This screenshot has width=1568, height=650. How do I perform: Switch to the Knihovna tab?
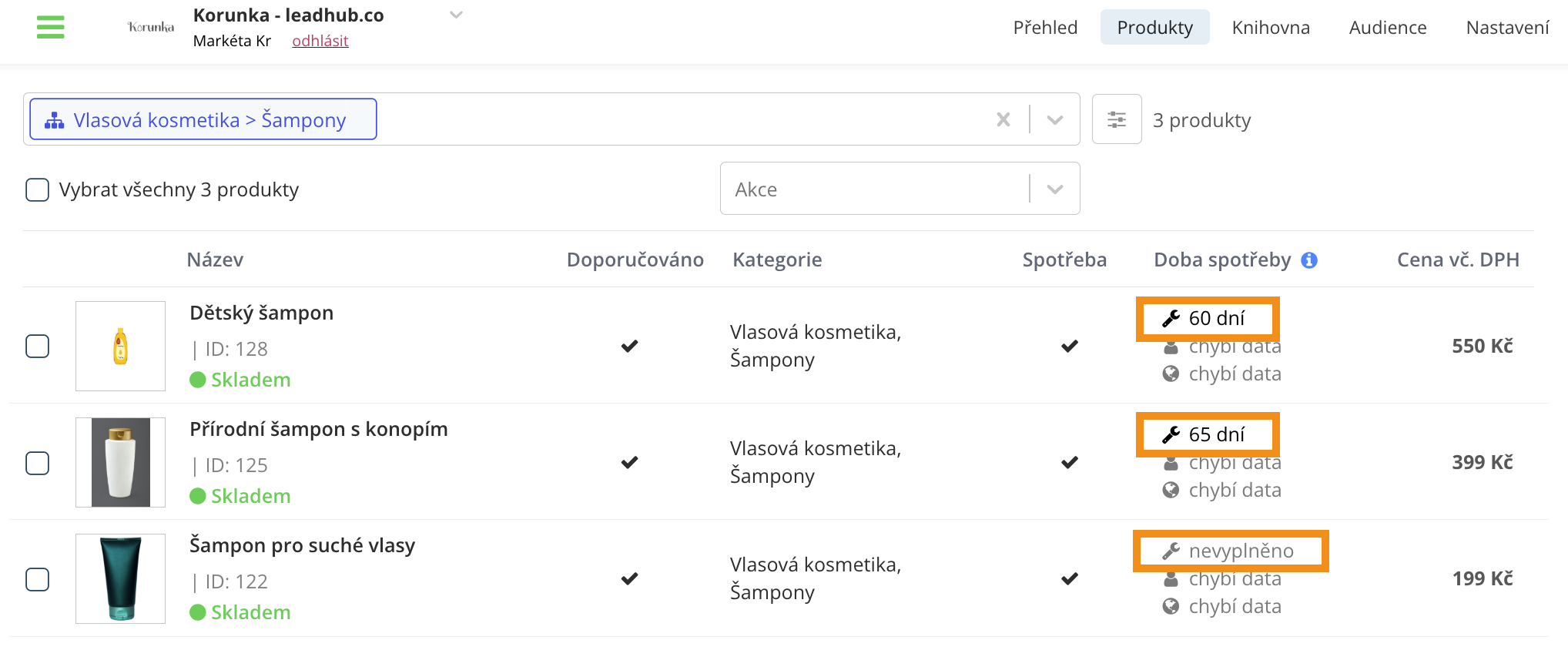tap(1271, 27)
